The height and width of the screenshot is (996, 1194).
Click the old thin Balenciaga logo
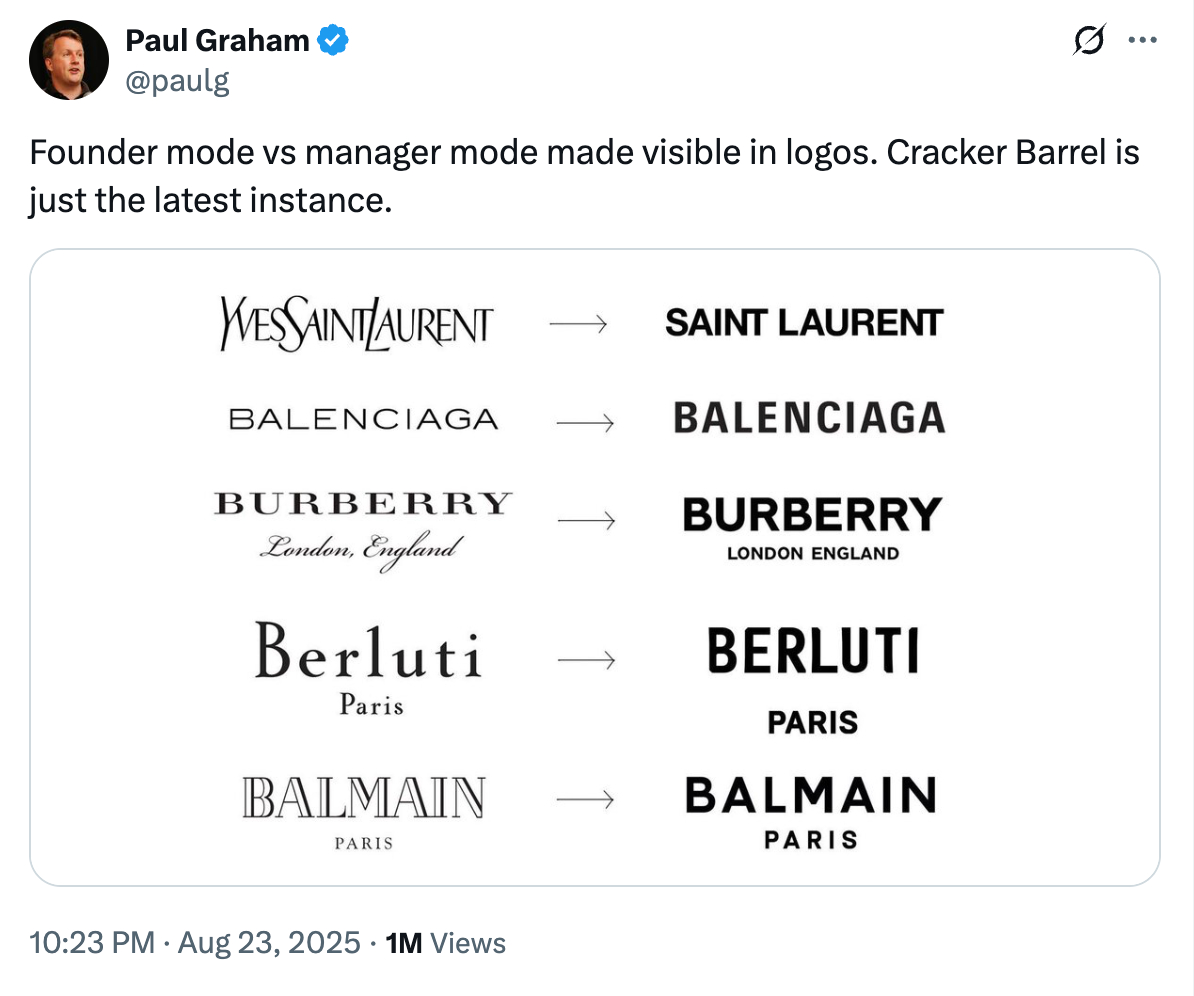click(363, 419)
